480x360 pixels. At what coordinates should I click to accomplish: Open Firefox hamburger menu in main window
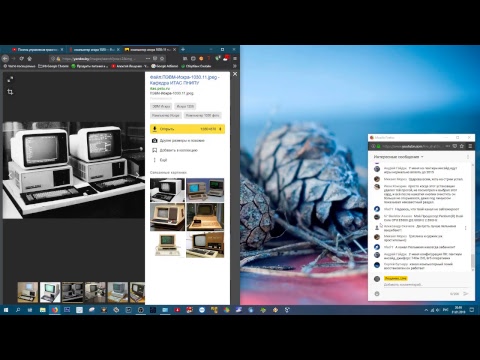click(235, 58)
